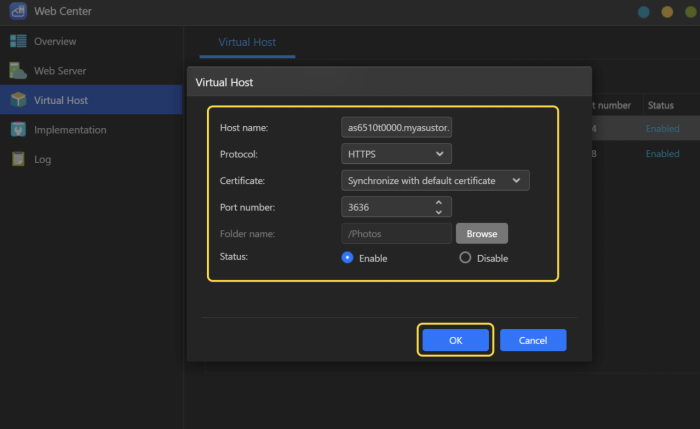Click the Host name input field
700x429 pixels.
(x=396, y=128)
